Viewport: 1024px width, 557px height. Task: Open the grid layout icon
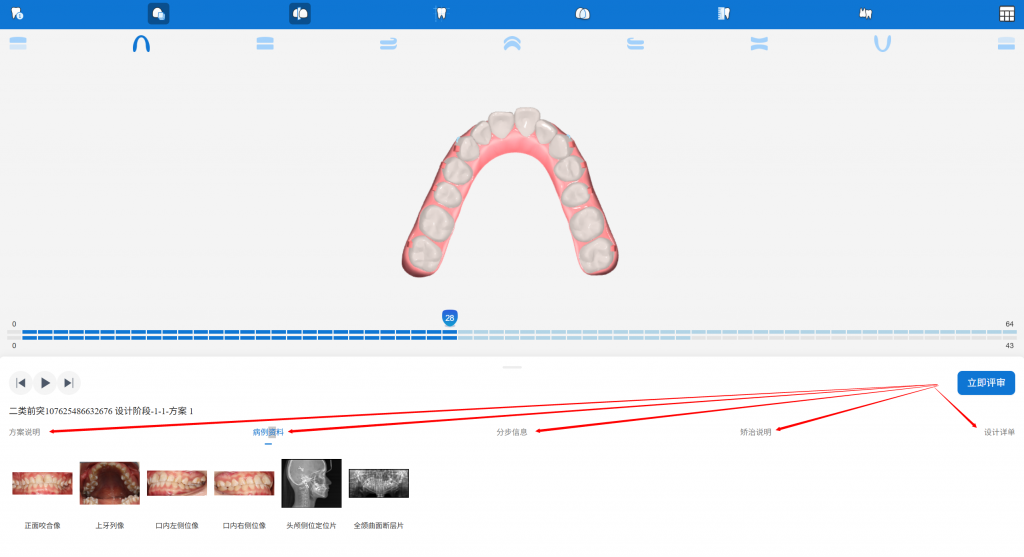coord(1006,14)
